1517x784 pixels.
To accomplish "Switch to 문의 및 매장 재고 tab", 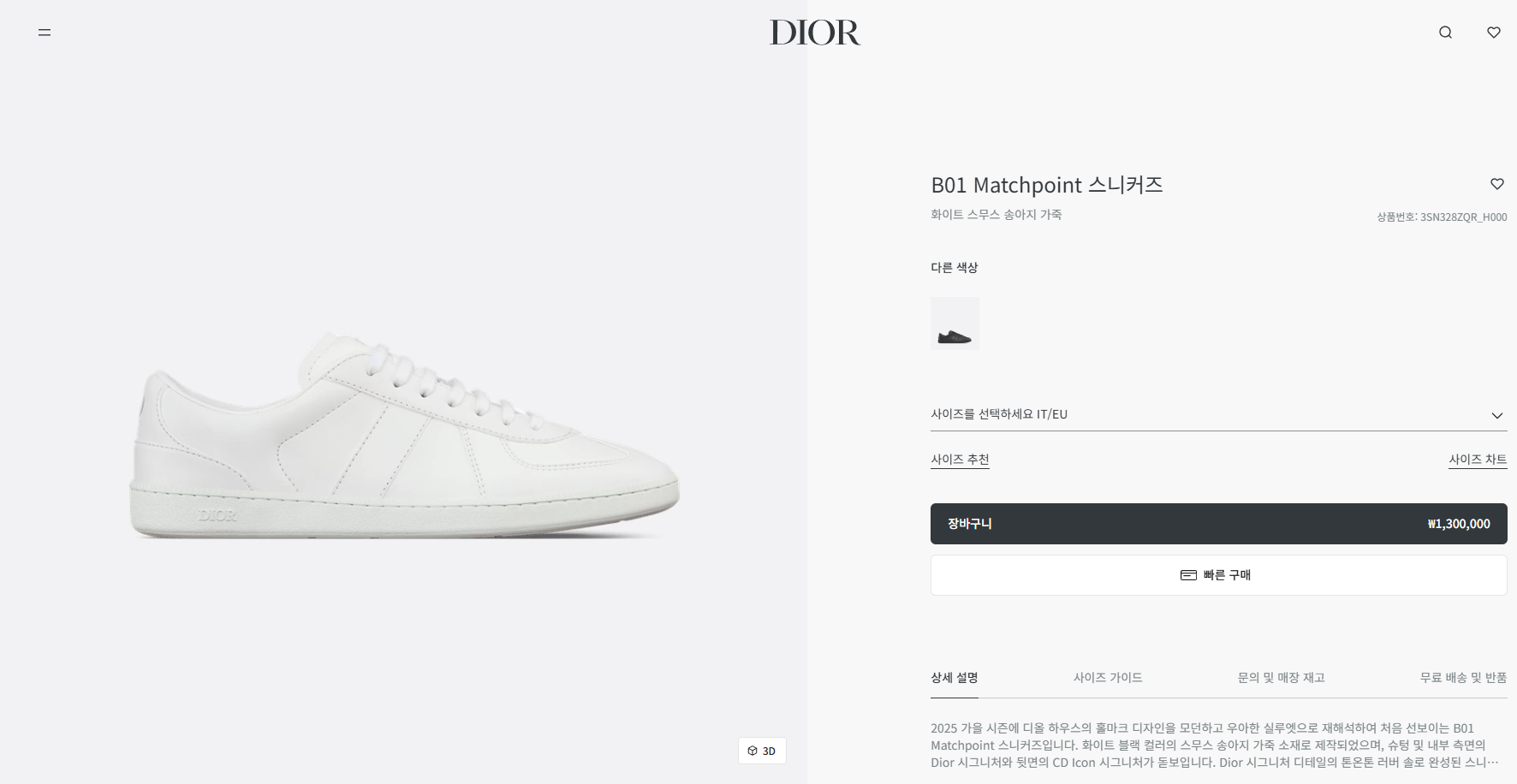I will coord(1281,678).
